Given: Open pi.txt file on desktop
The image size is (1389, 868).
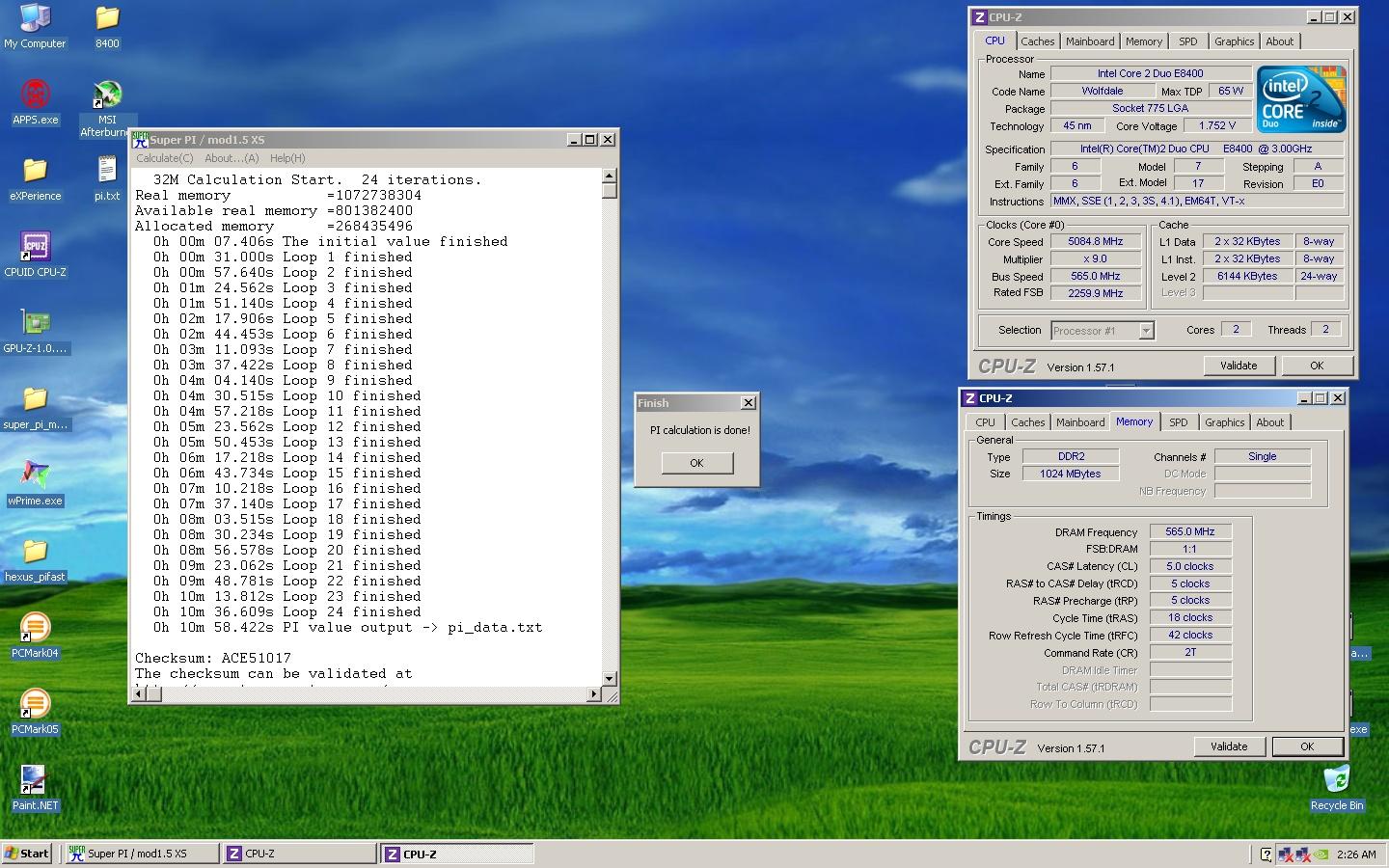Looking at the screenshot, I should click(107, 178).
